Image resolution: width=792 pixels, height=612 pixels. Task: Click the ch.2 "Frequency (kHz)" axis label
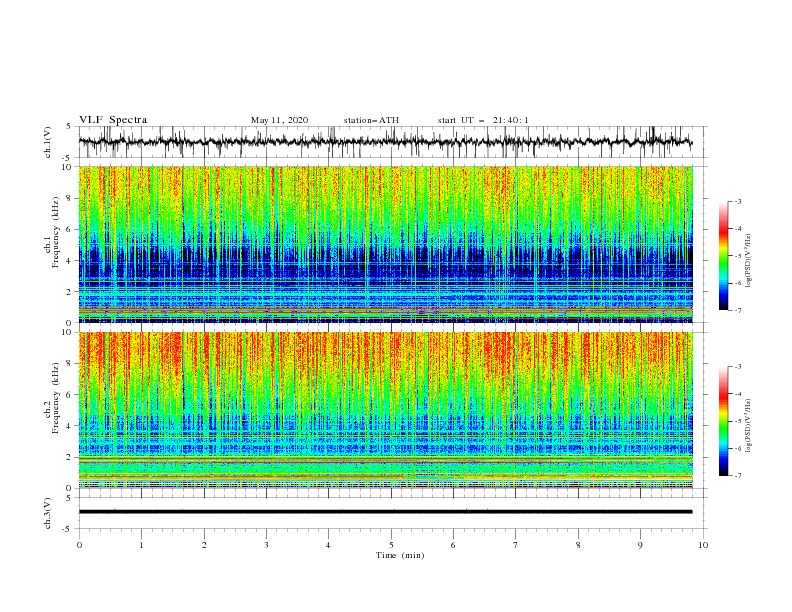(56, 399)
